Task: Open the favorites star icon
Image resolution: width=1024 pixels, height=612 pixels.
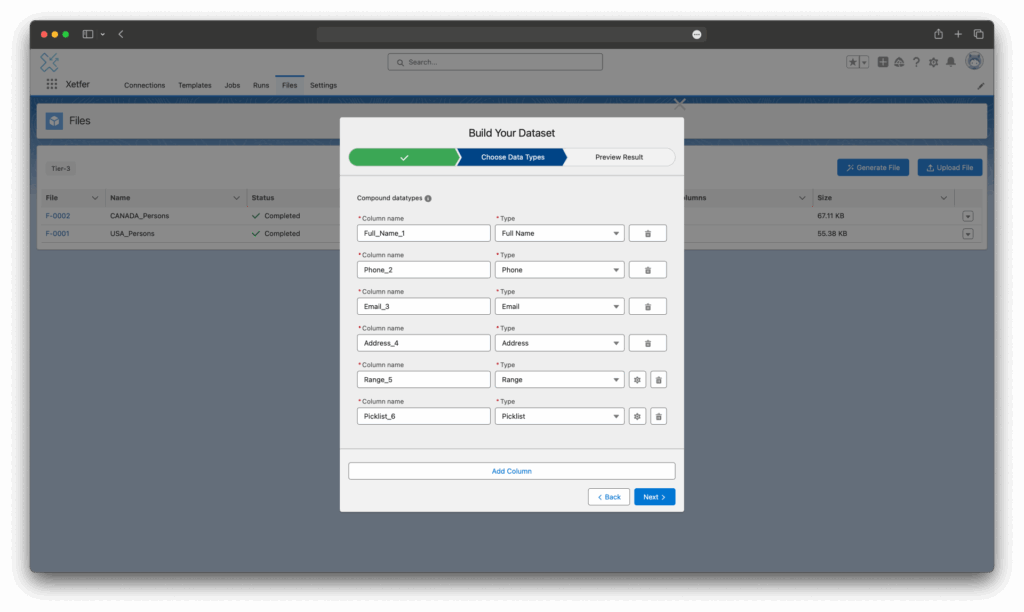Action: (852, 62)
